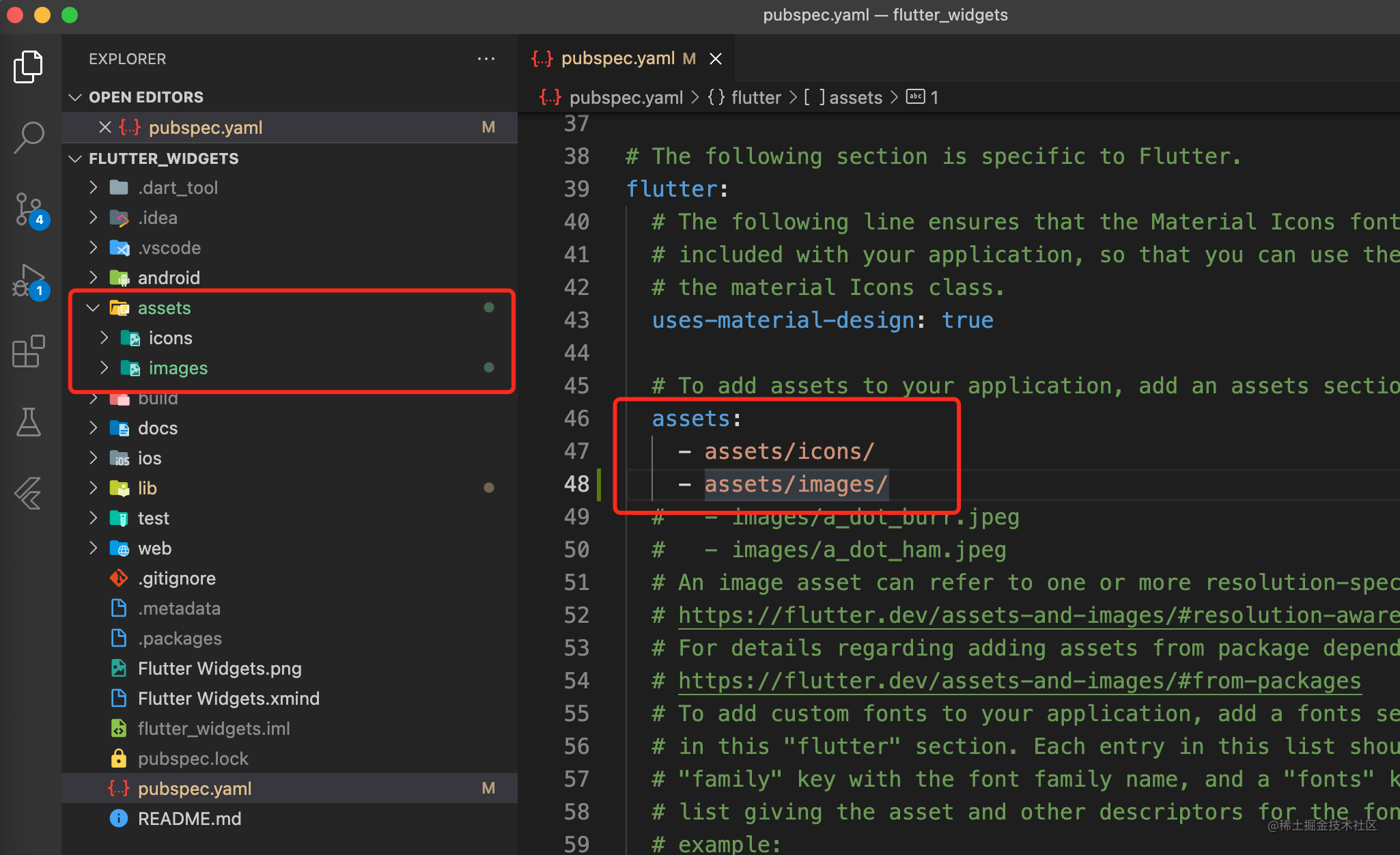Open the Explorer view in activity bar
Screen dimensions: 1400x855
28,66
